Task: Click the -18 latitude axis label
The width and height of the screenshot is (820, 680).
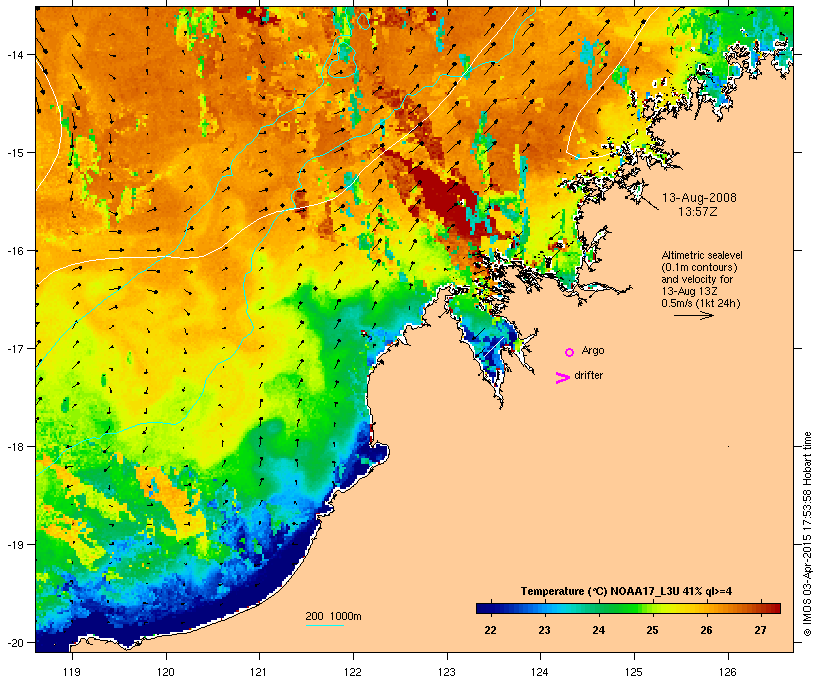Action: click(x=14, y=447)
